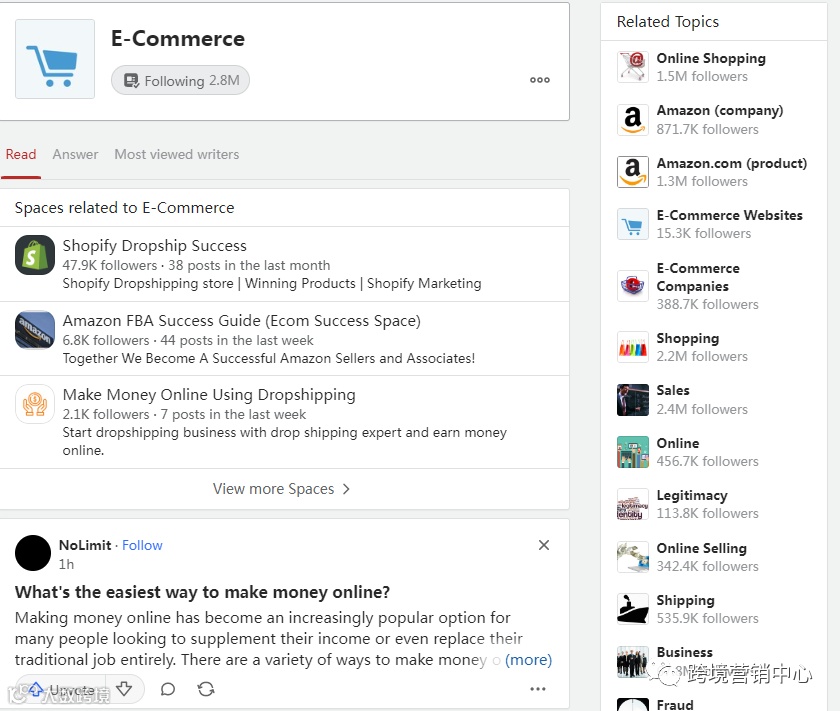This screenshot has width=840, height=711.
Task: Expand the post with (more) link
Action: (x=528, y=660)
